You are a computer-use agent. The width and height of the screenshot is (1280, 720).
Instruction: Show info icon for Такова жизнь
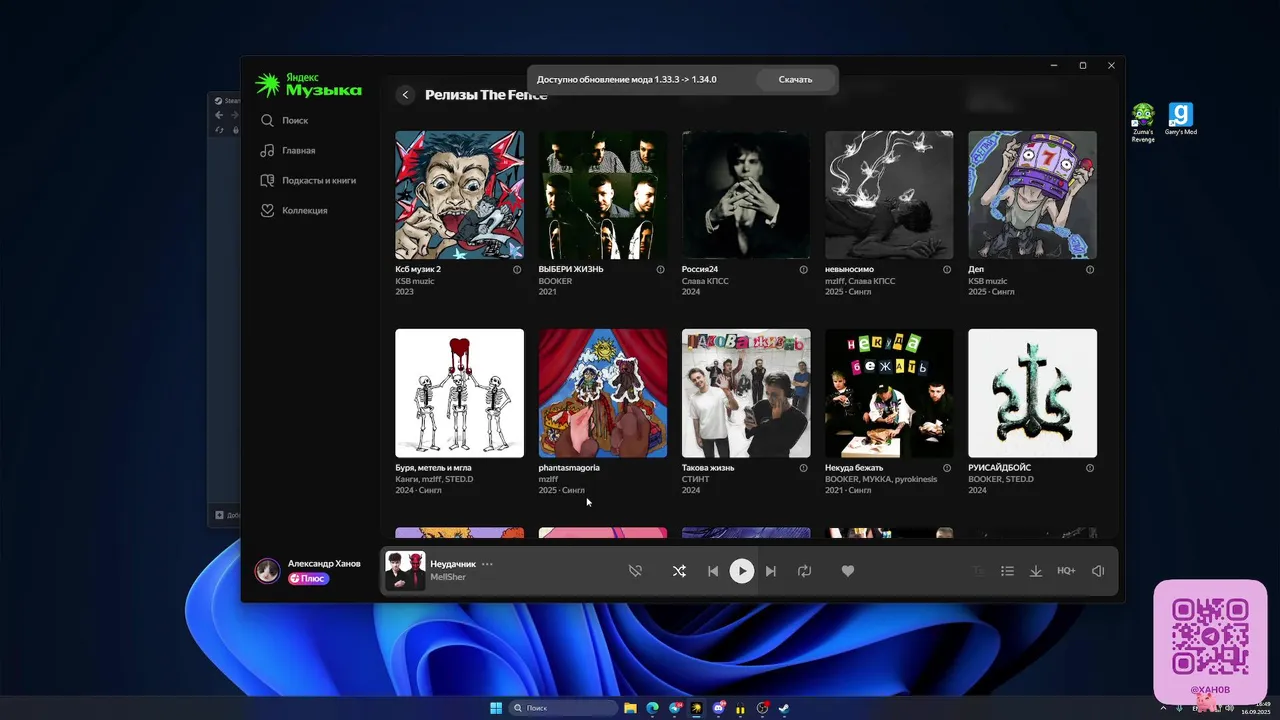click(x=803, y=467)
